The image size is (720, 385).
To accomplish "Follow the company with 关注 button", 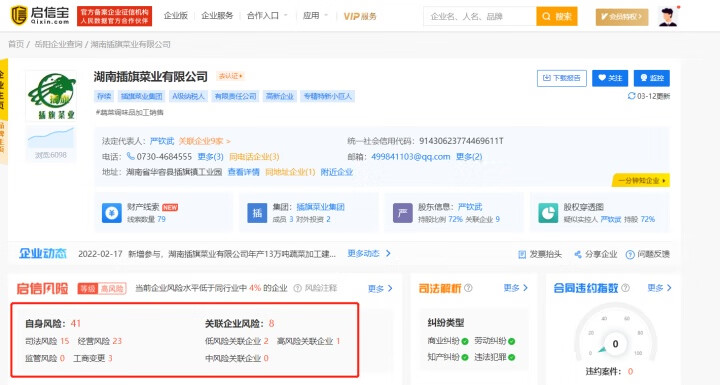I will [610, 78].
